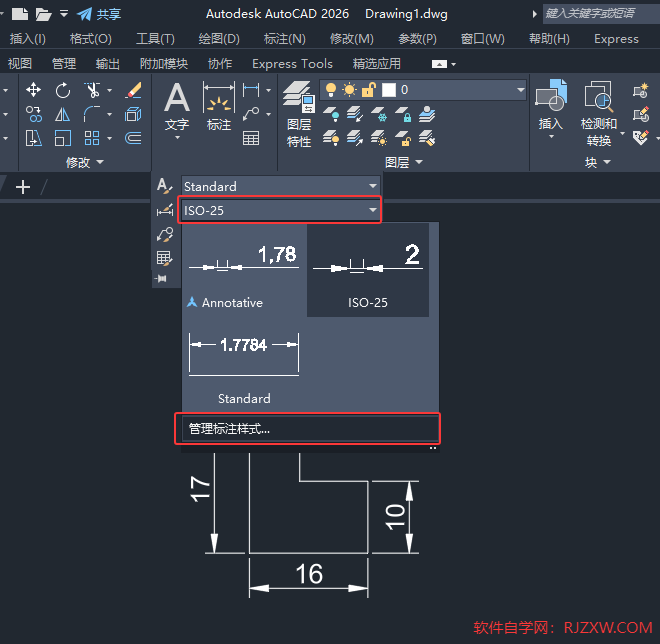Pin the annotation panel with pushpin
Image resolution: width=660 pixels, height=644 pixels.
pos(161,278)
